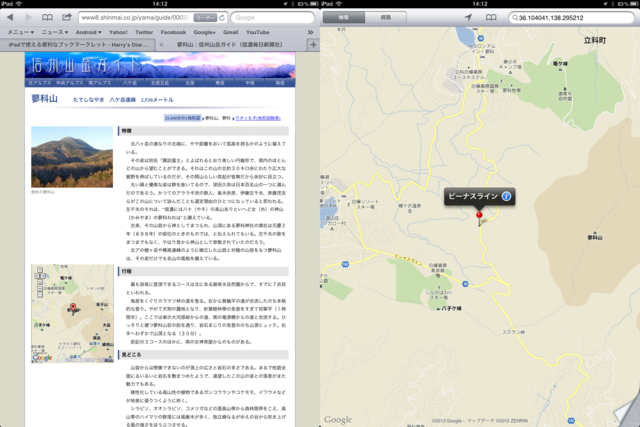640x427 pixels.
Task: Open the fifth site navigation tab
Action: (x=160, y=82)
